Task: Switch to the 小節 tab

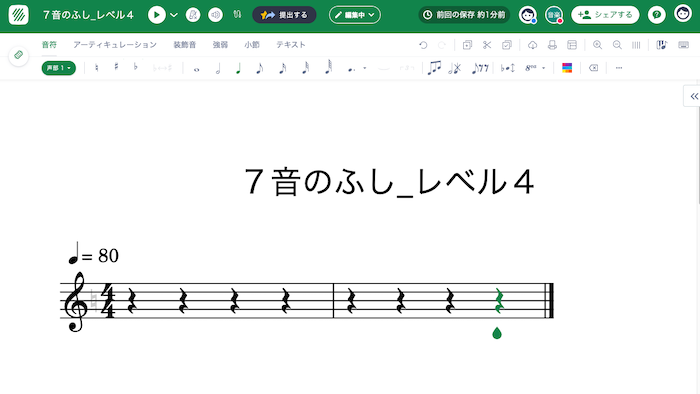Action: click(x=252, y=45)
